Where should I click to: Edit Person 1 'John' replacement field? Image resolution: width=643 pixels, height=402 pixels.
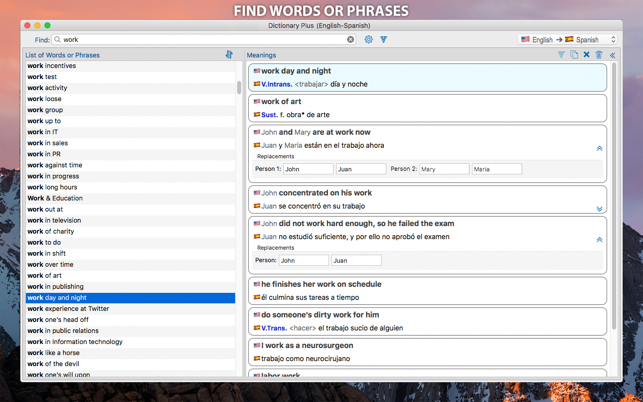click(308, 169)
